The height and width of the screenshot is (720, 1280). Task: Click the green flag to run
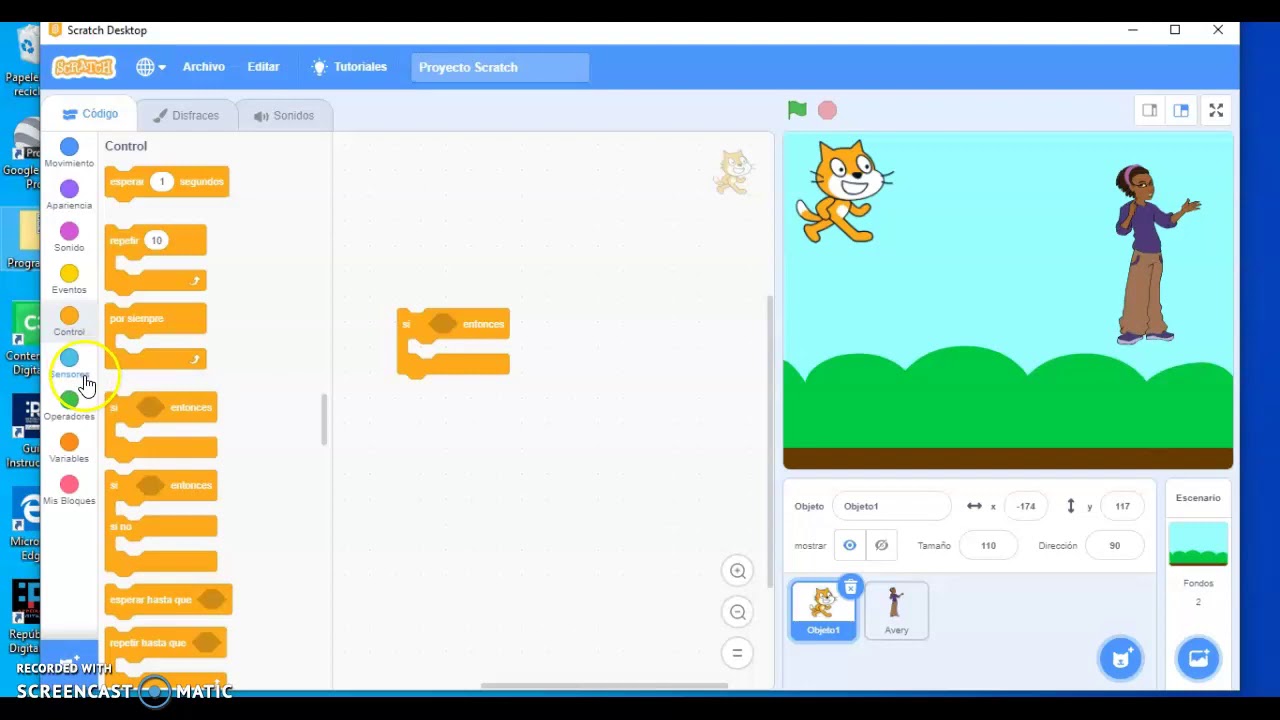coord(797,110)
